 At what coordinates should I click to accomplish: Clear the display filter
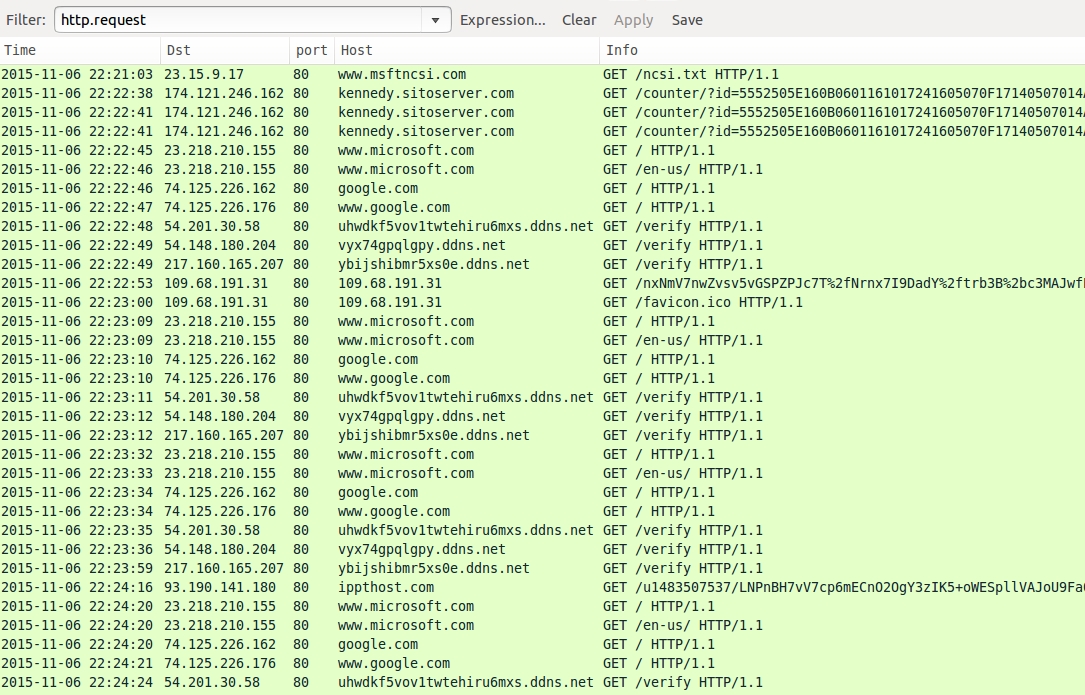point(579,20)
